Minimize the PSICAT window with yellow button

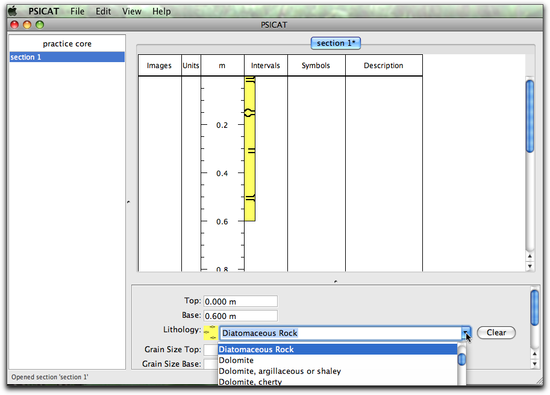(27, 25)
